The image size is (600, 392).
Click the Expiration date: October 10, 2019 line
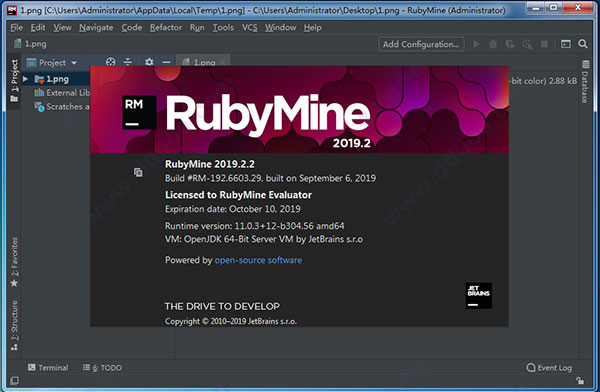233,209
